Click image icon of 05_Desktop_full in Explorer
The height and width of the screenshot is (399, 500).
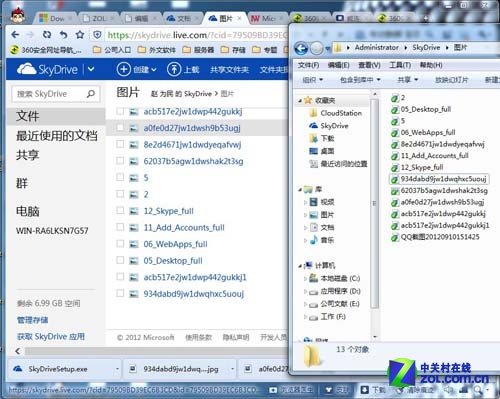click(395, 110)
